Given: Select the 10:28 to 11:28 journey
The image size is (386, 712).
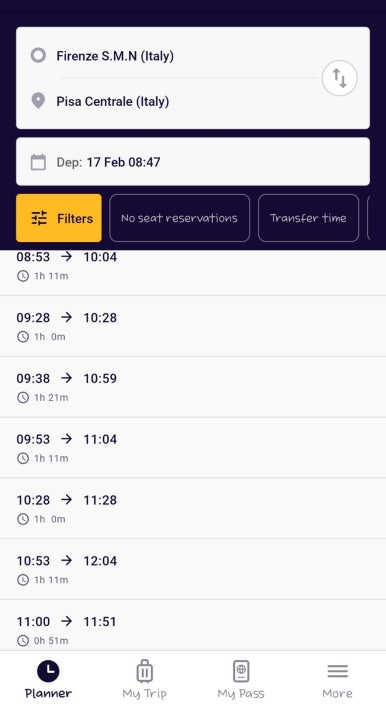Looking at the screenshot, I should [x=193, y=509].
